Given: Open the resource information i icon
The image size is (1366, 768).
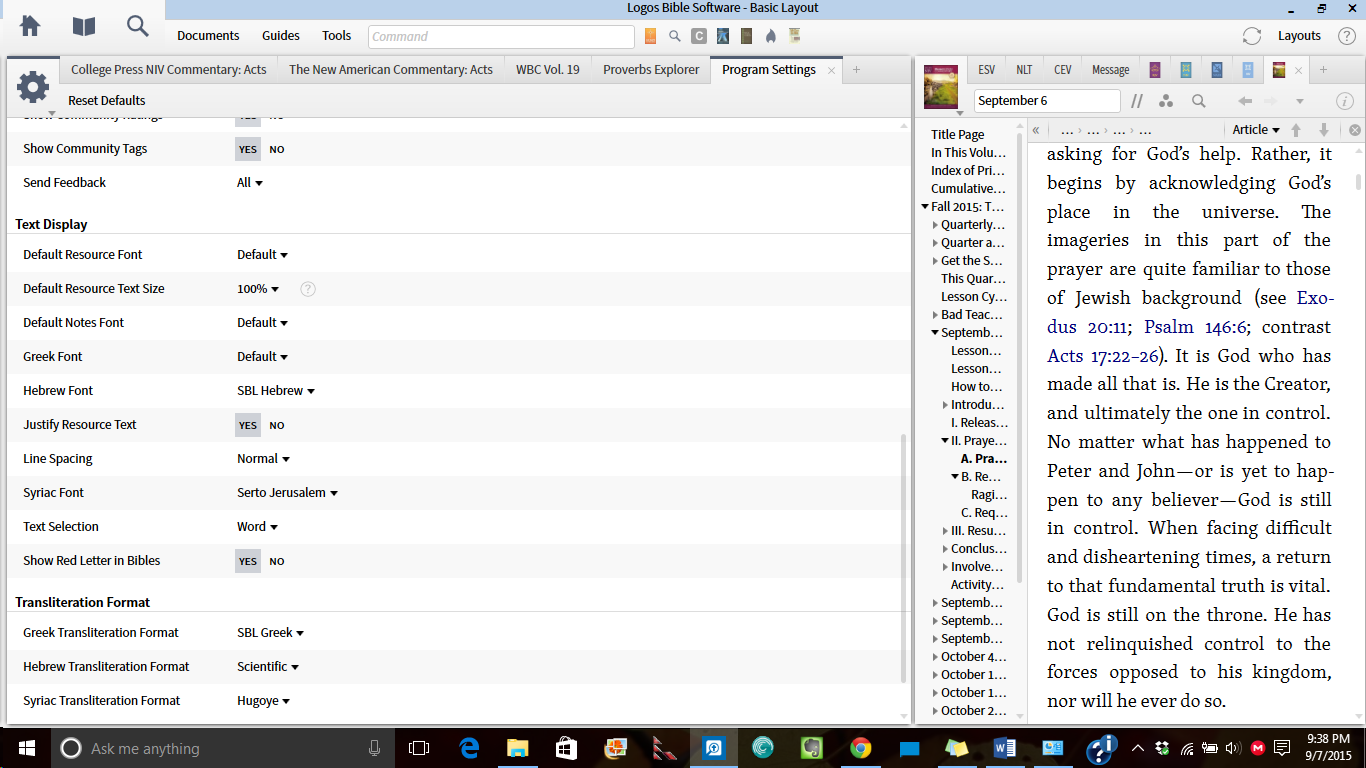Looking at the screenshot, I should tap(1346, 101).
